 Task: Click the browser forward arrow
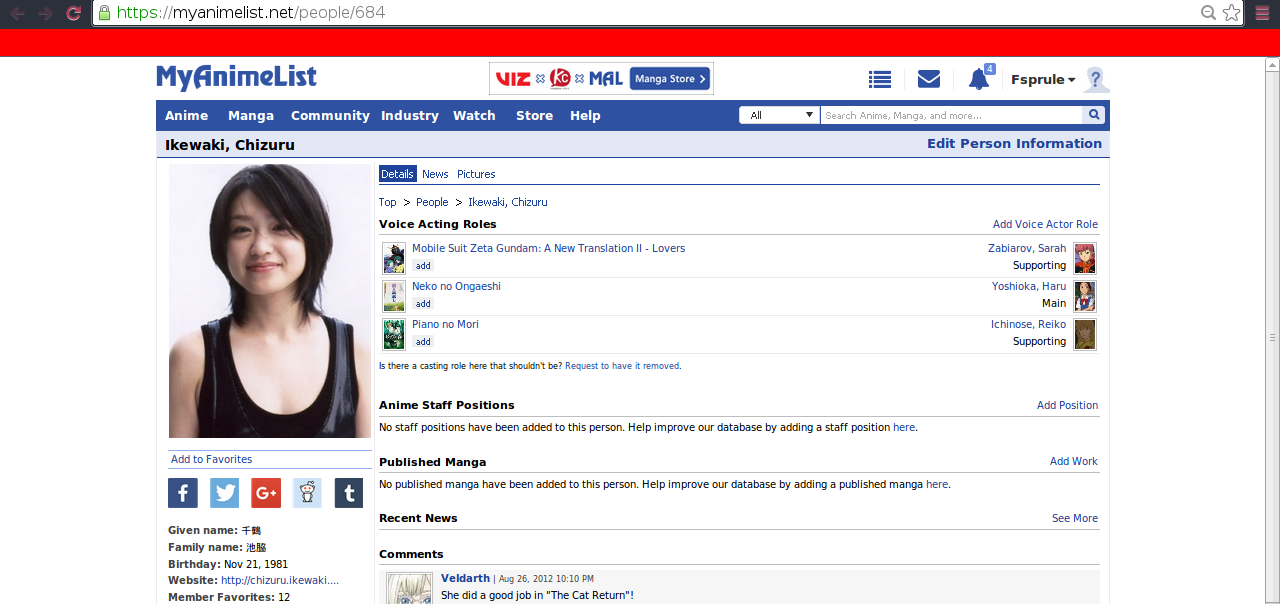pyautogui.click(x=45, y=13)
